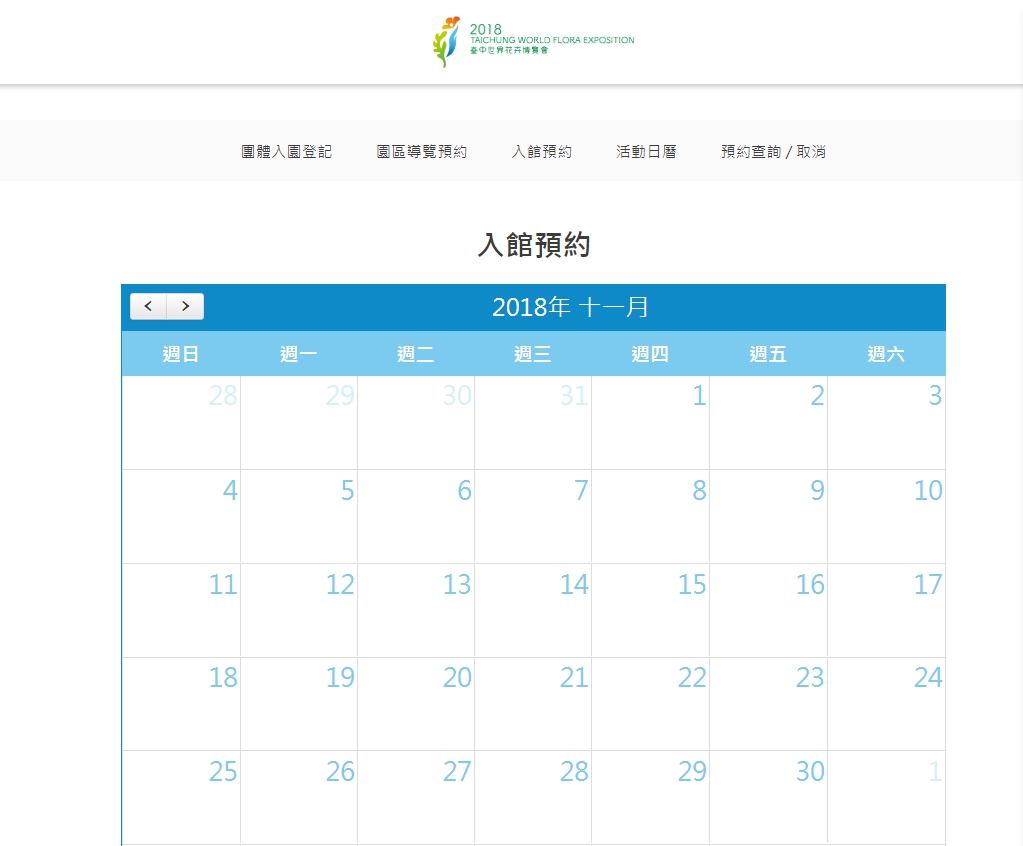Select November 15 in the calendar

click(651, 610)
